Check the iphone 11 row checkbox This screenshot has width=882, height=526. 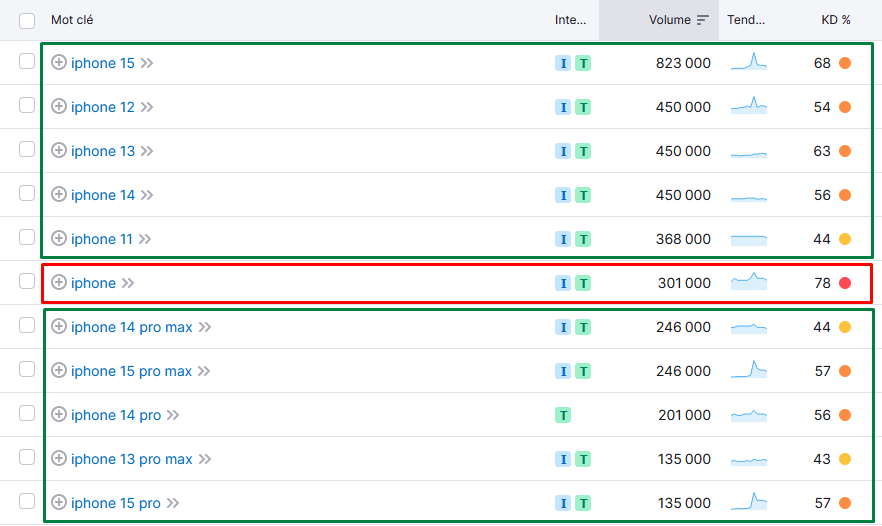[x=27, y=237]
